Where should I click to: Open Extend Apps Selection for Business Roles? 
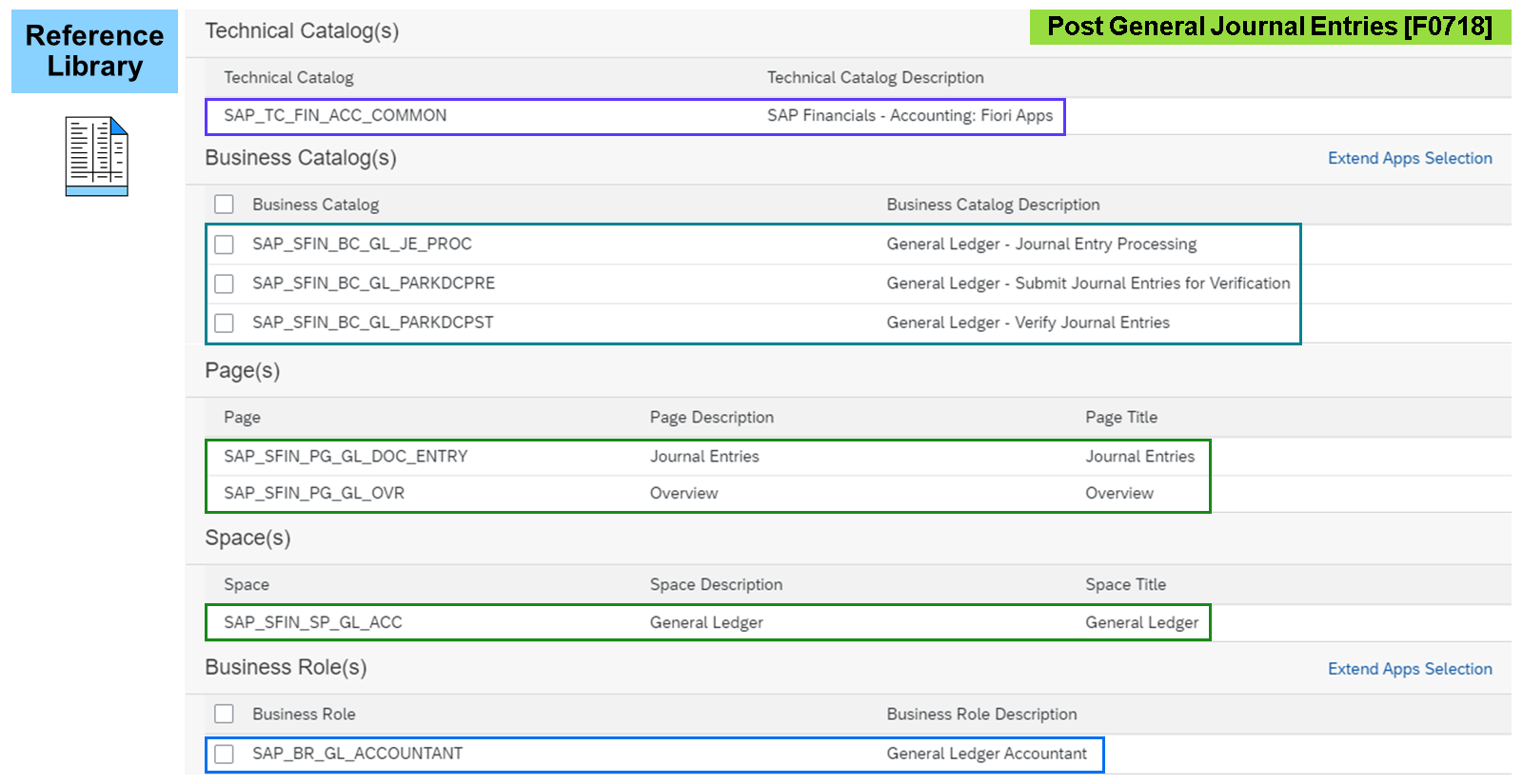click(x=1410, y=669)
